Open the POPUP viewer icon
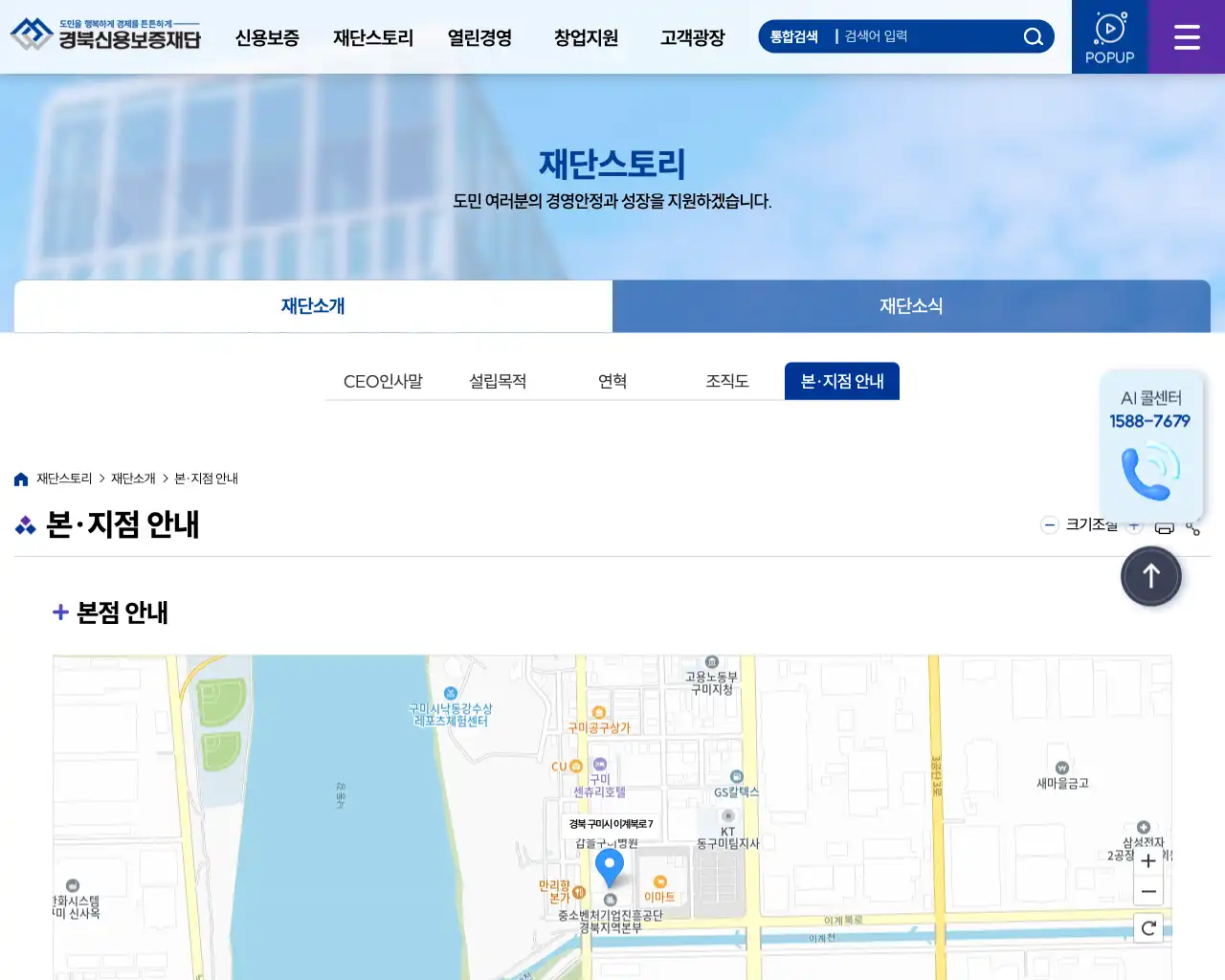 (x=1110, y=36)
